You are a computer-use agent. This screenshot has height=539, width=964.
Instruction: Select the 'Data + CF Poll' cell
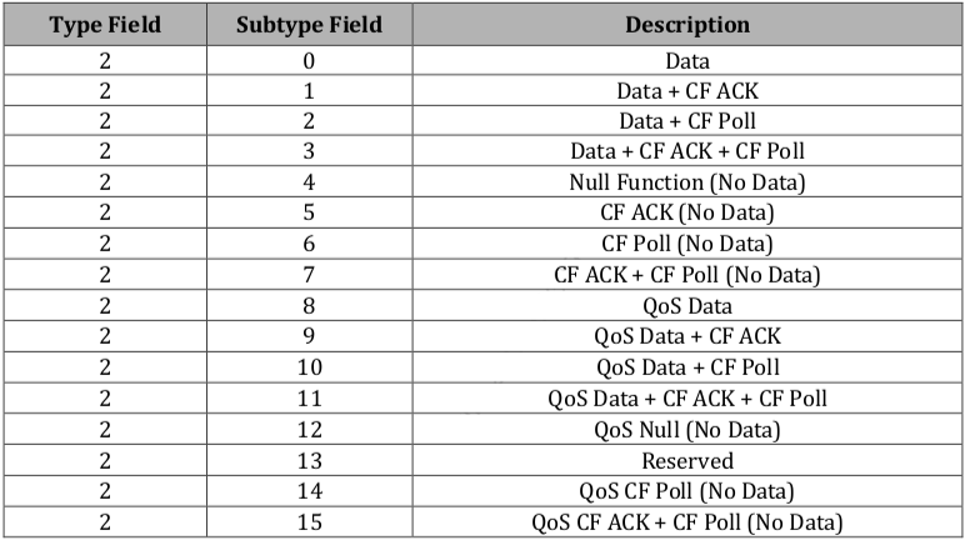(687, 121)
